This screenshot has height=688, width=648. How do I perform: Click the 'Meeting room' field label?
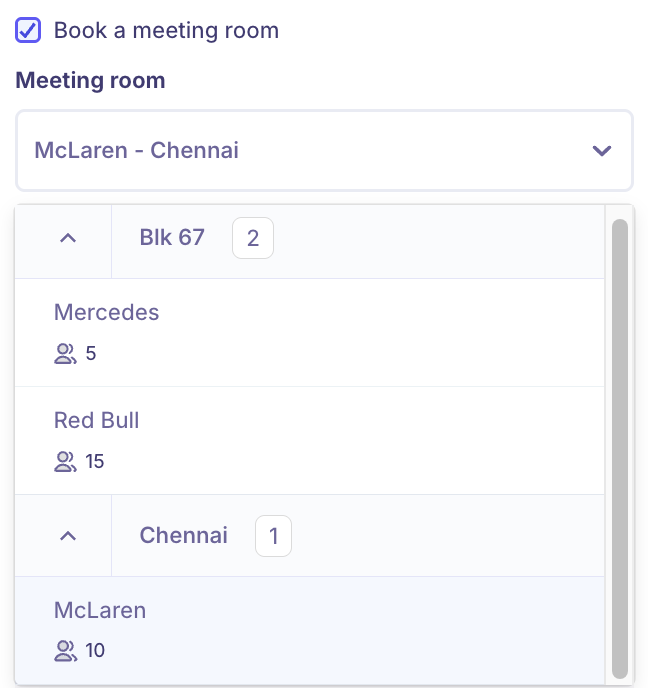tap(90, 81)
